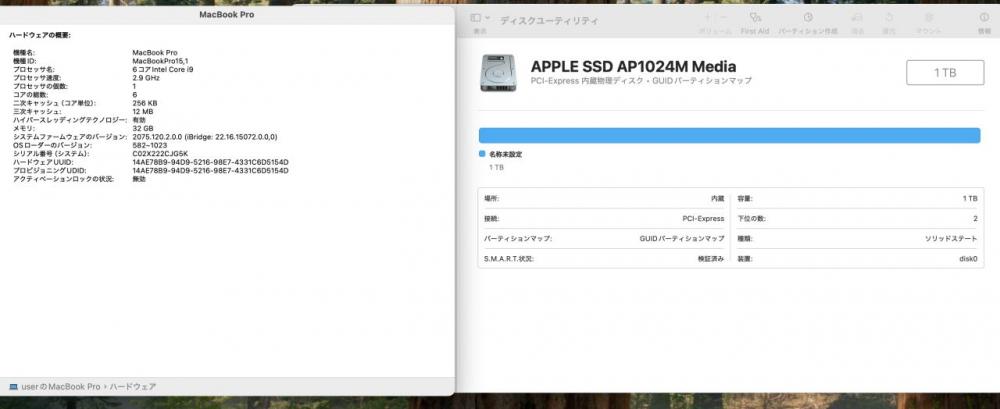Click the OSローダーのバージョン value 582~1023
The height and width of the screenshot is (409, 1000).
(149, 145)
